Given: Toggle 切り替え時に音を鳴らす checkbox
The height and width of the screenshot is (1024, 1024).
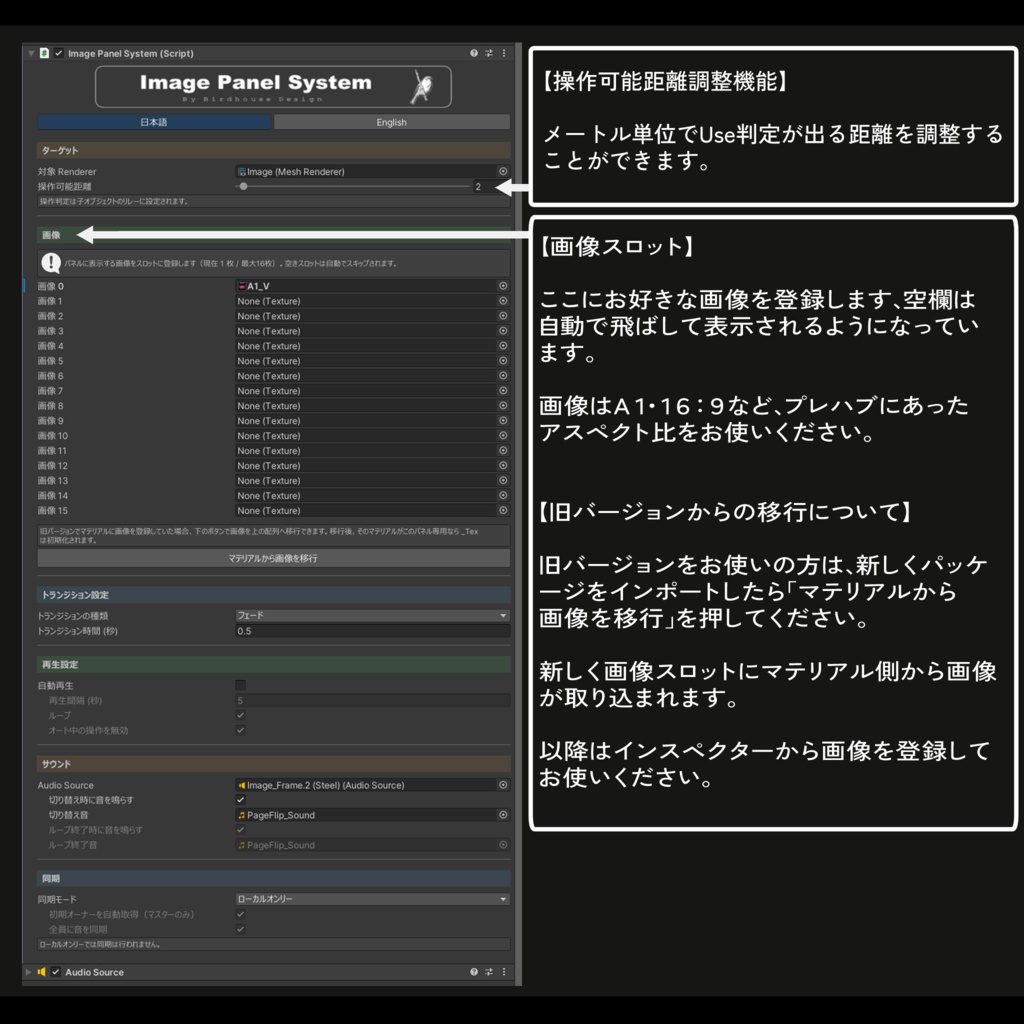Looking at the screenshot, I should (x=240, y=799).
